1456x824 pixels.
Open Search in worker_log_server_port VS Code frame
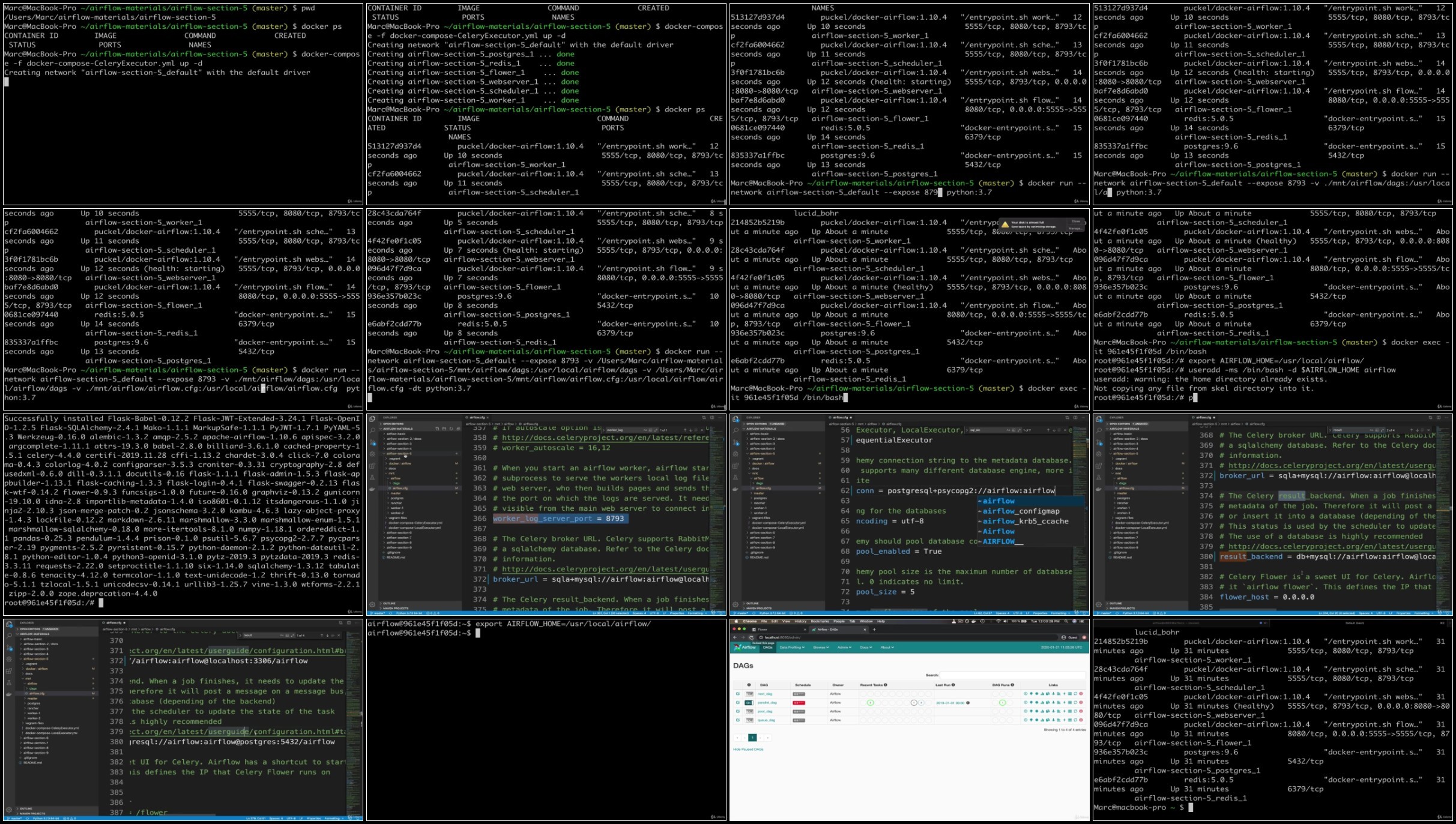(x=372, y=430)
